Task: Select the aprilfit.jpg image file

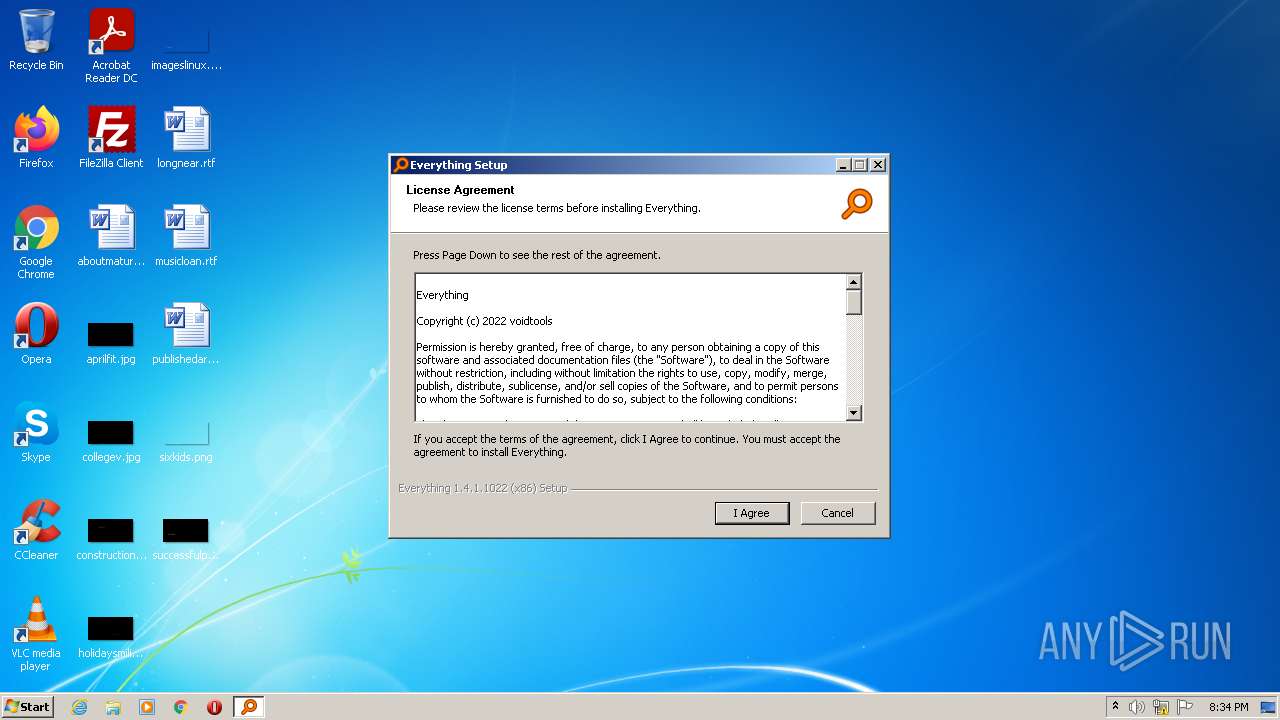Action: point(111,341)
